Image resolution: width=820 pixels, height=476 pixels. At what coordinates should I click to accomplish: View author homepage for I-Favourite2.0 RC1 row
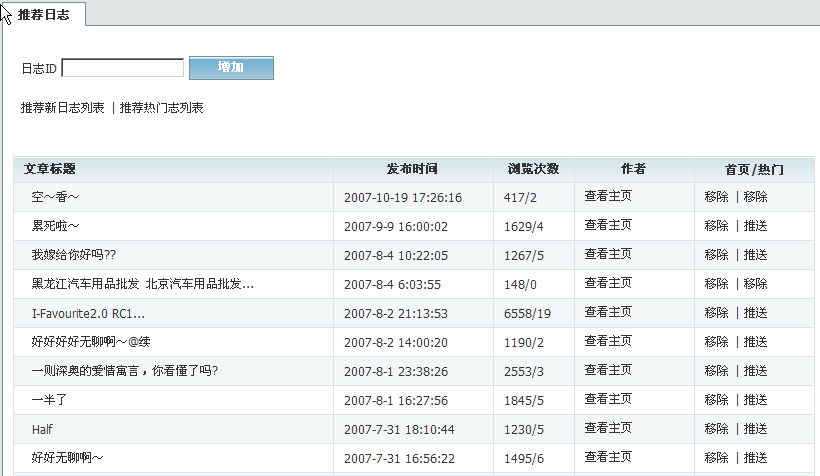click(x=608, y=313)
